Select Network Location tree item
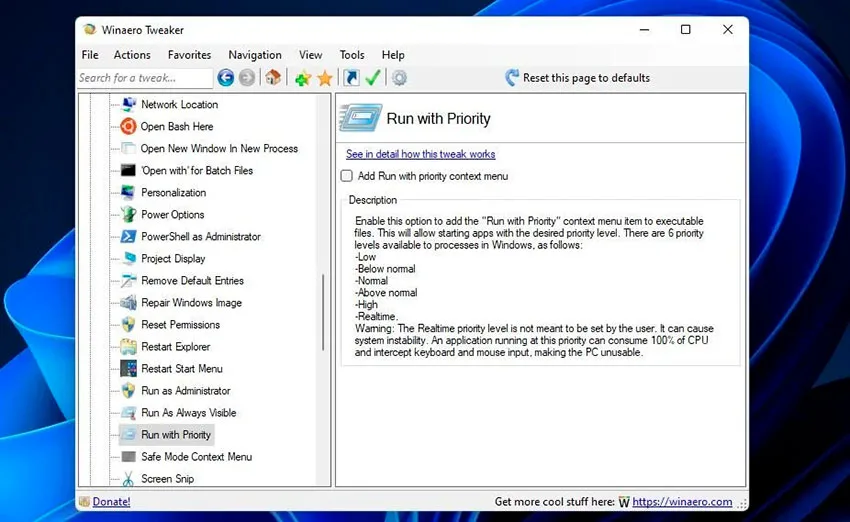 (x=179, y=104)
